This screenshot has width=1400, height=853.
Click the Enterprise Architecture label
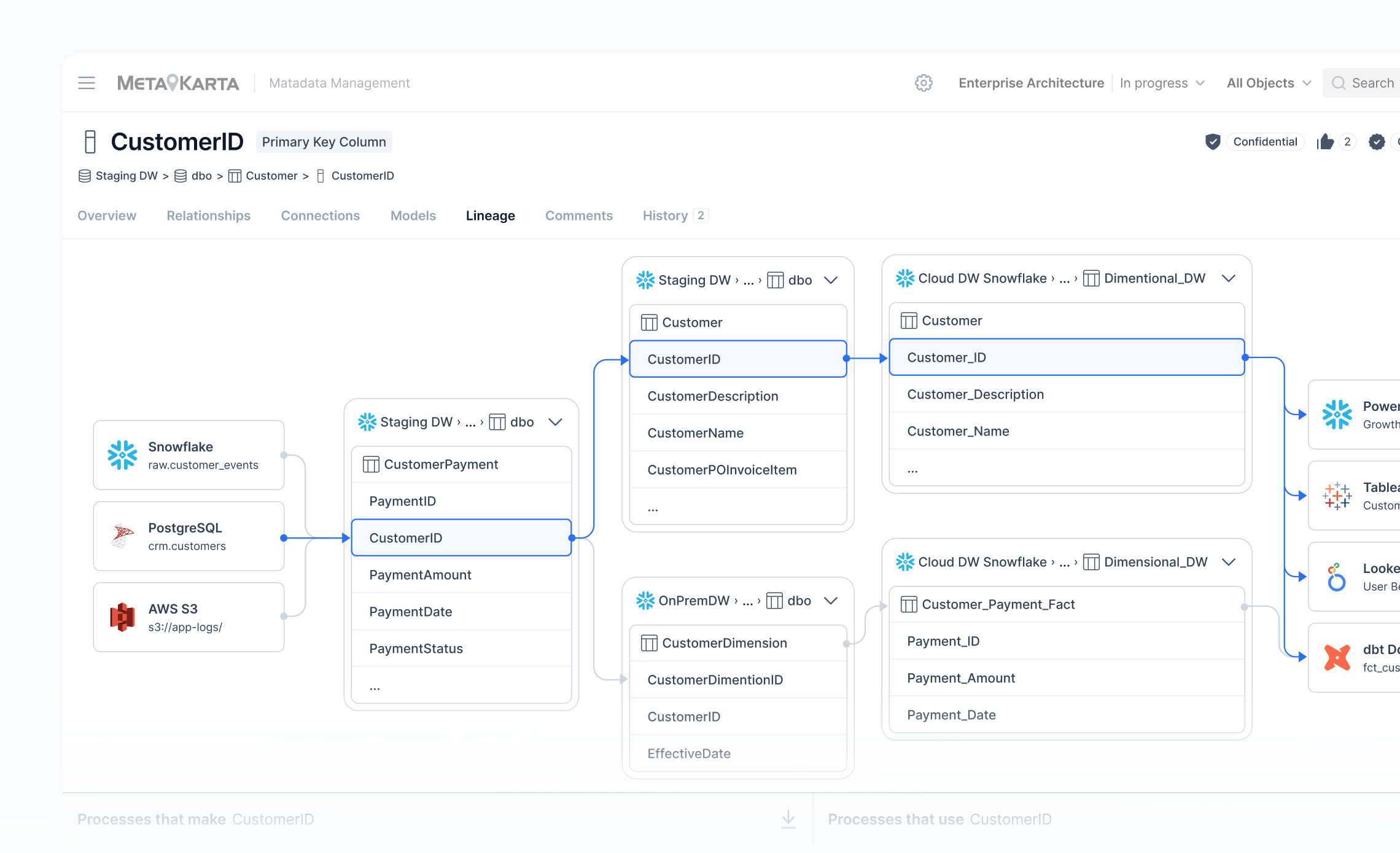click(1032, 83)
